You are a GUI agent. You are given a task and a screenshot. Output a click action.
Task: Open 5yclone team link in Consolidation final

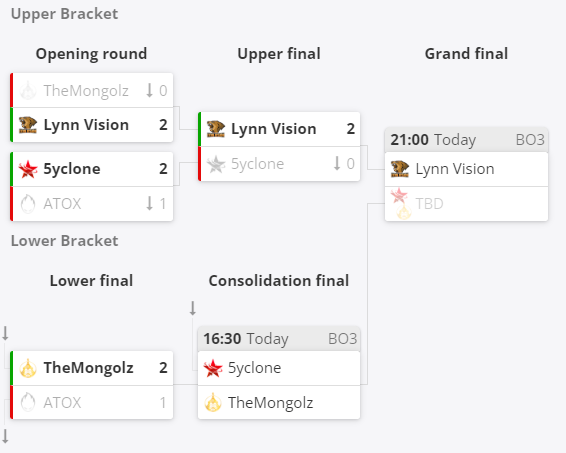(x=254, y=368)
